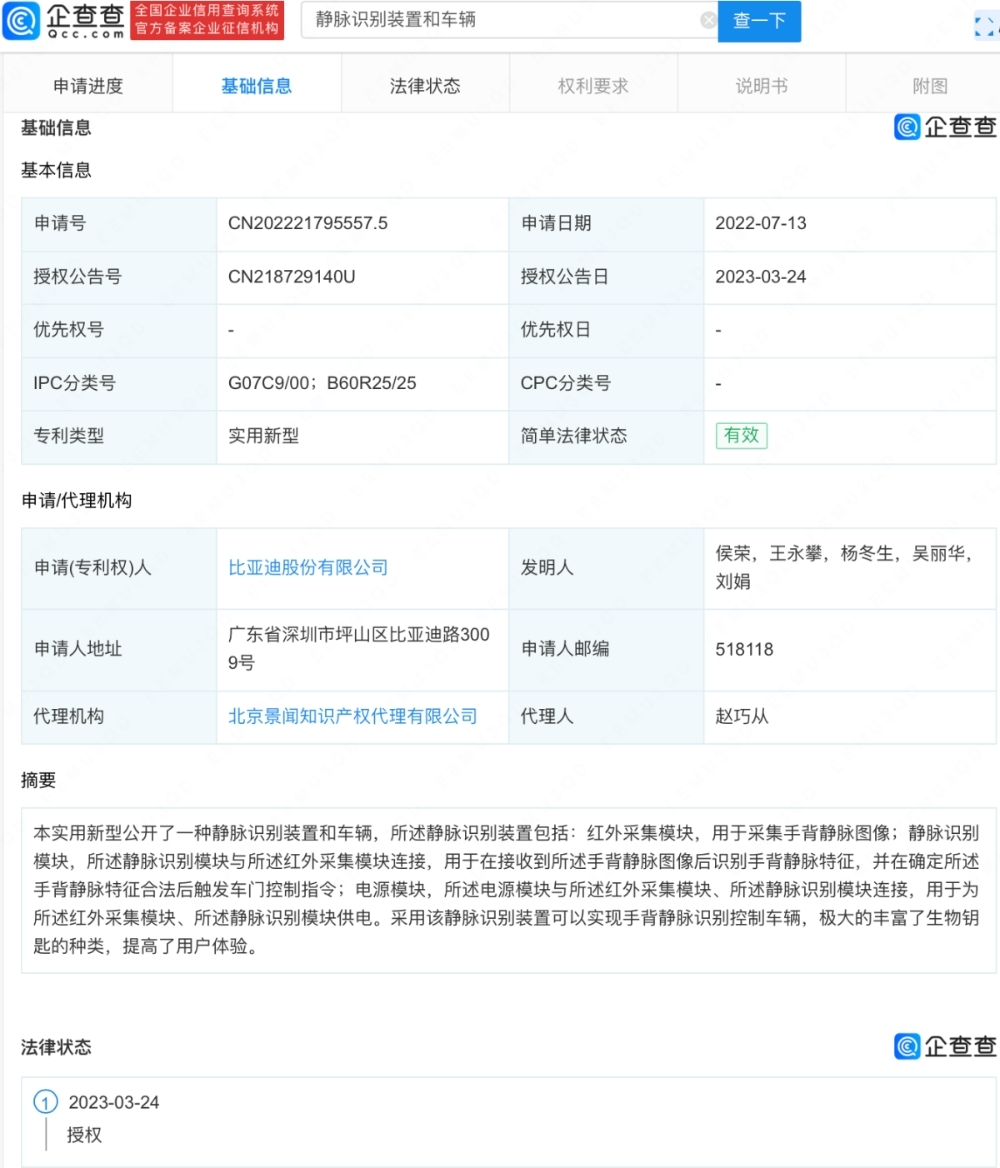Open the 法律状态 tab

[425, 86]
